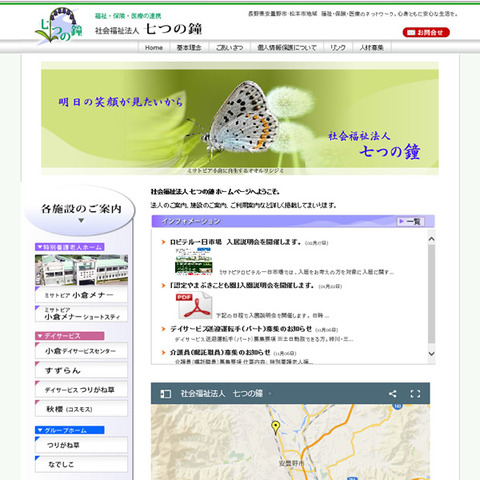This screenshot has height=480, width=480.
Task: Click the 小倉メナー building photo
Action: click(x=81, y=270)
